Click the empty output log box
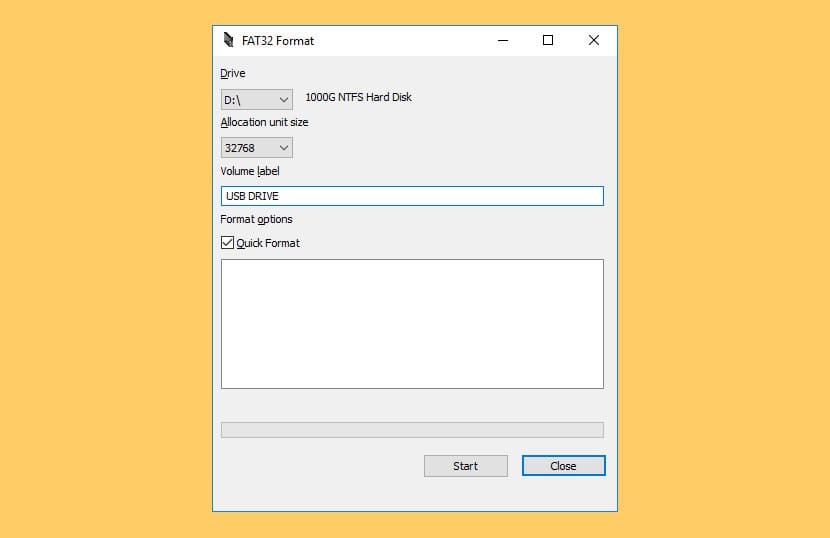The width and height of the screenshot is (830, 538). click(412, 324)
